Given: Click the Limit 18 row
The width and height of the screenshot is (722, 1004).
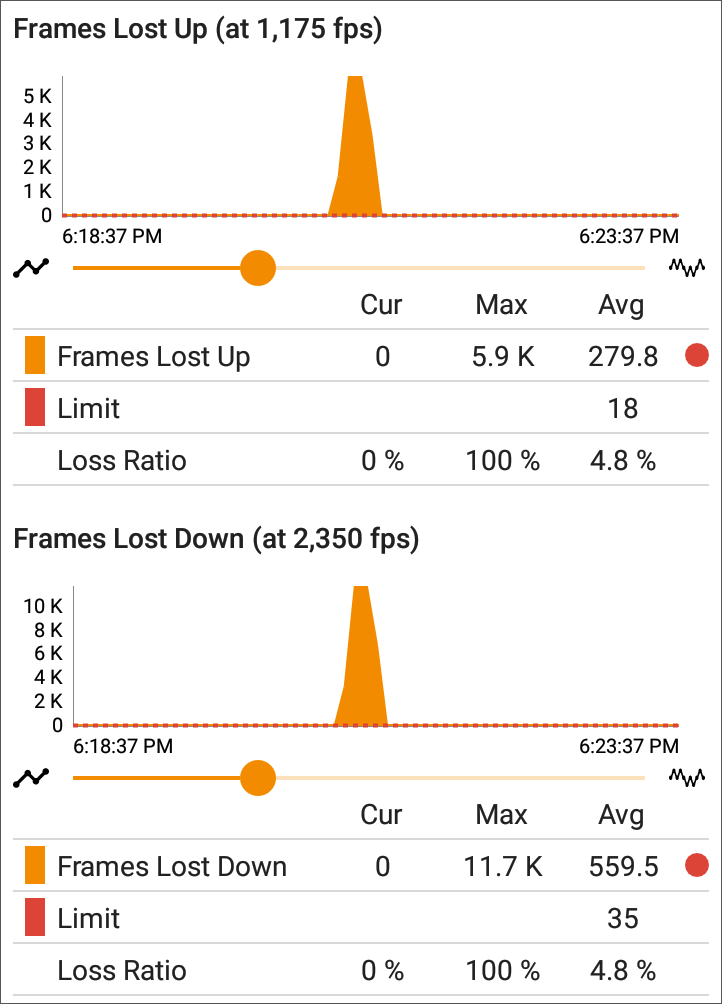Looking at the screenshot, I should [361, 407].
